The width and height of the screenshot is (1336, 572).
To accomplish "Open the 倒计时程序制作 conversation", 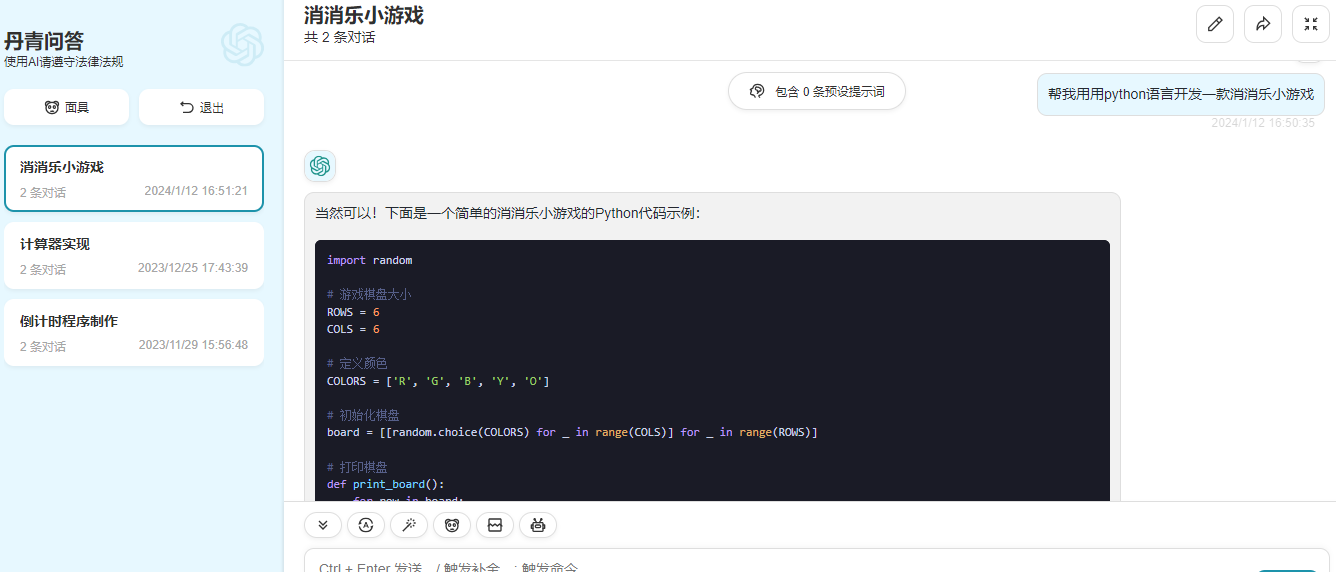I will 134,332.
